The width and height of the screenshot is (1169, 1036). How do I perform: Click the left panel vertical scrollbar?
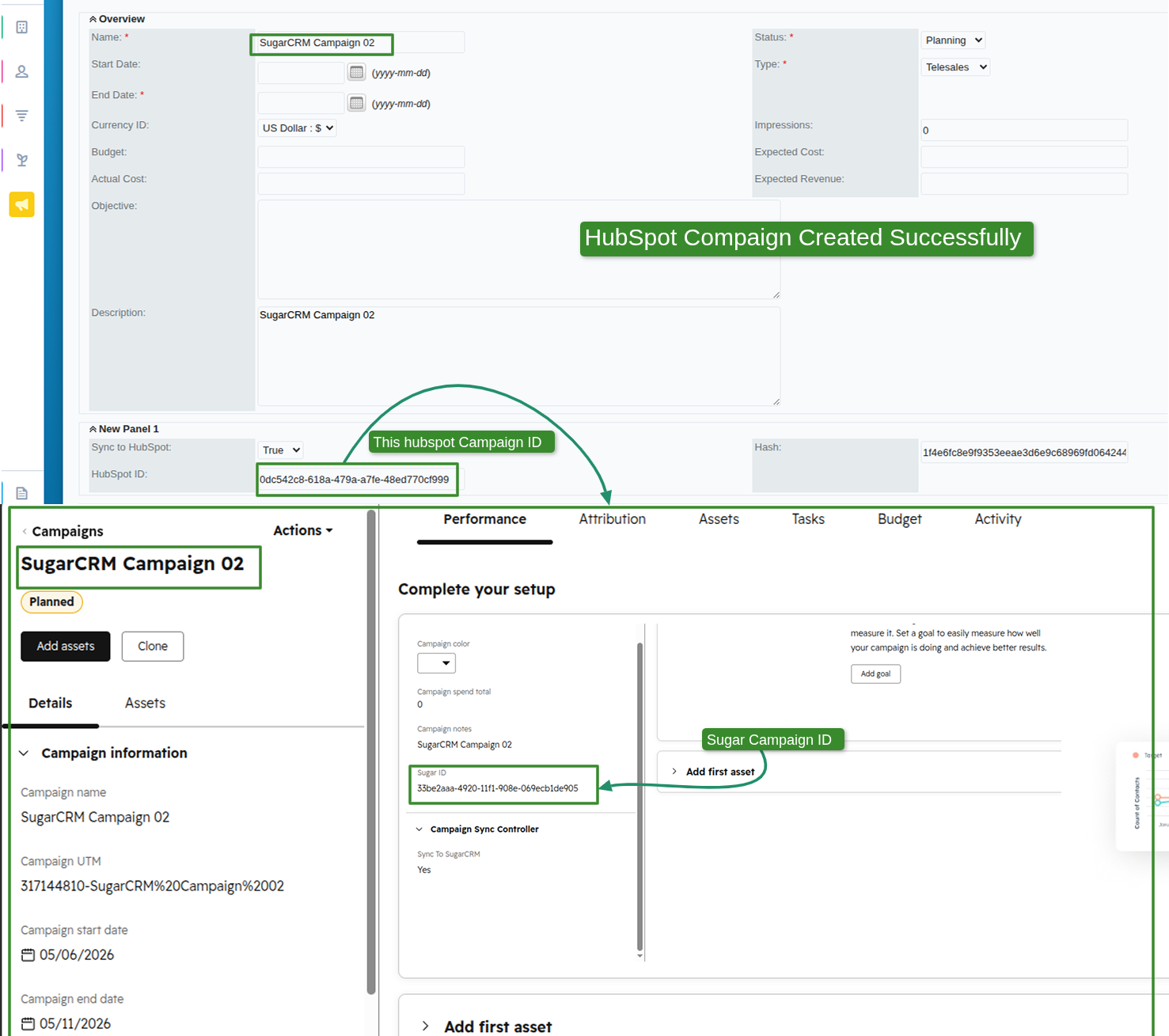coord(371,752)
